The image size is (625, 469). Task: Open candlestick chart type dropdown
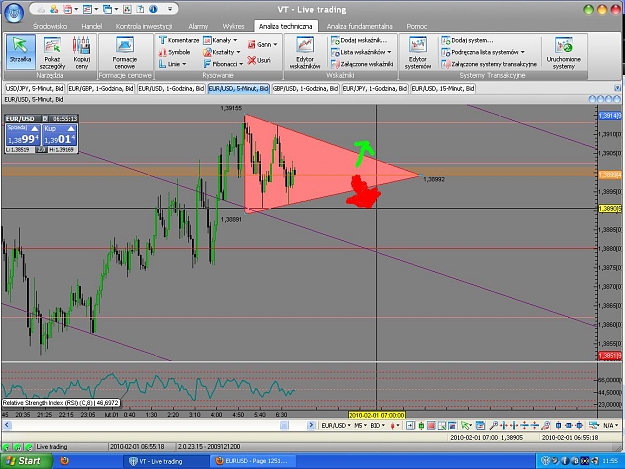click(x=395, y=426)
